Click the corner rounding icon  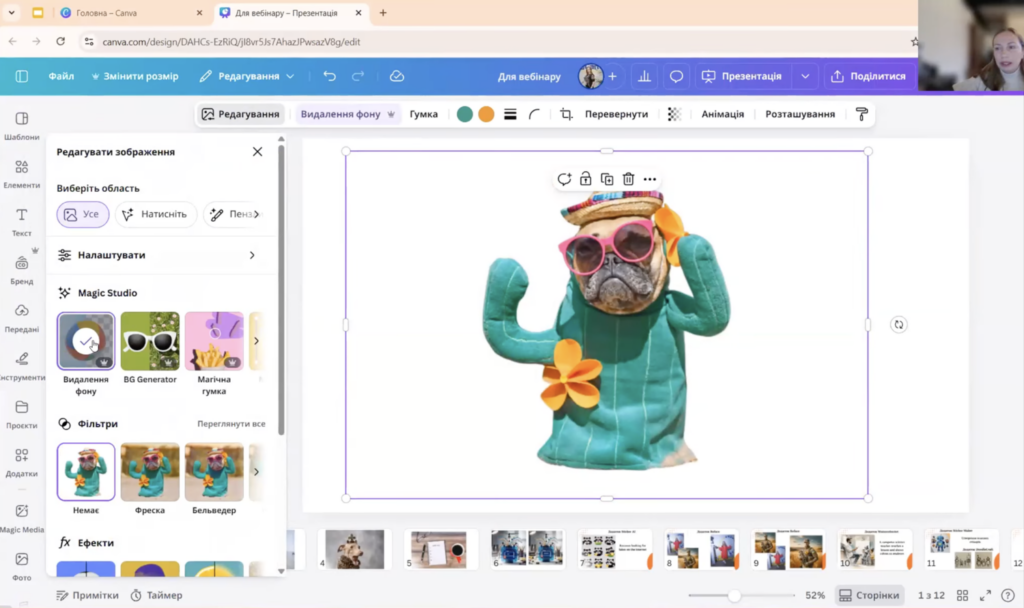tap(534, 114)
